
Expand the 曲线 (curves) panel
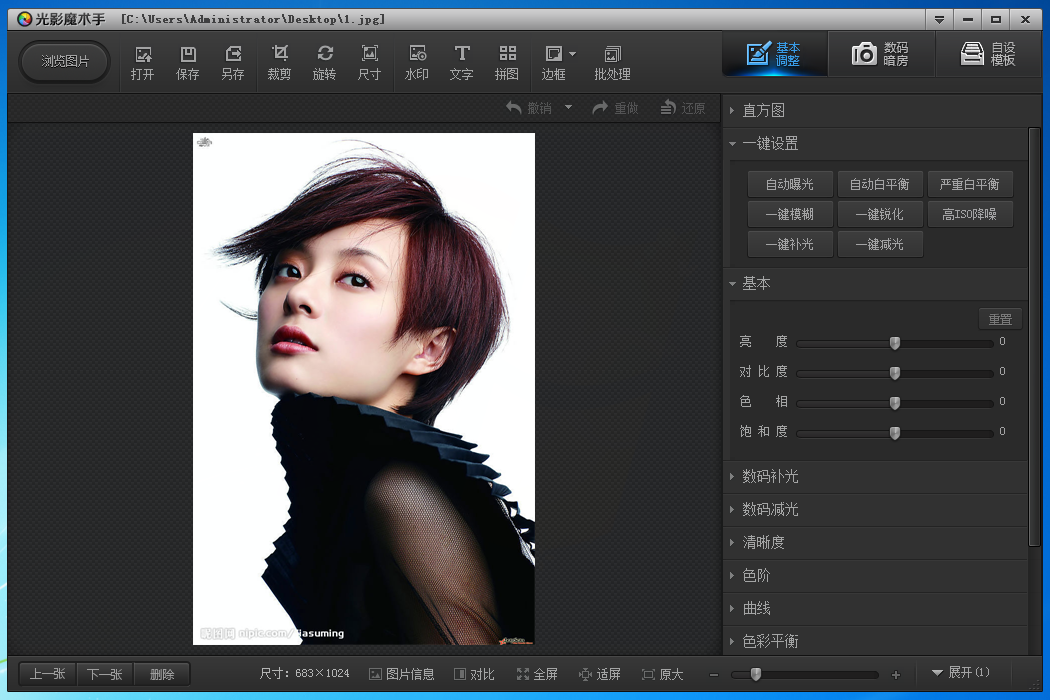[x=756, y=608]
